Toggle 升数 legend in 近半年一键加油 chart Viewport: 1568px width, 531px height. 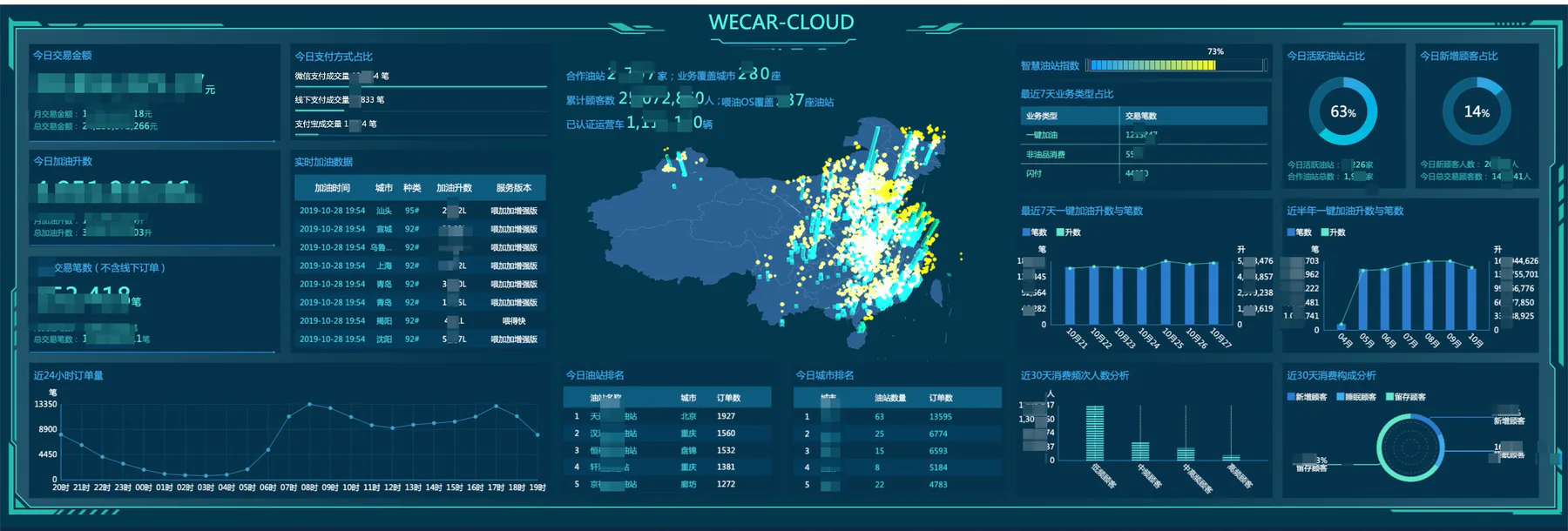coord(1334,232)
